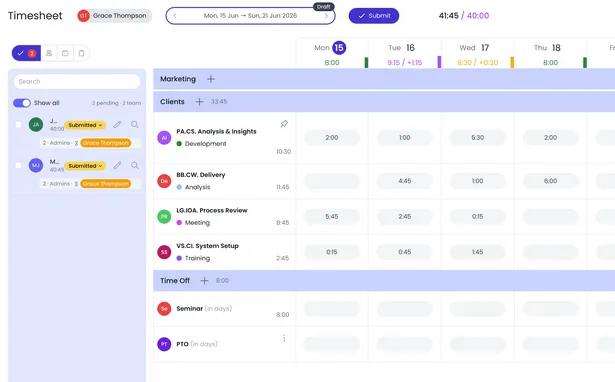
Task: Click the AI project avatar
Action: 164,138
